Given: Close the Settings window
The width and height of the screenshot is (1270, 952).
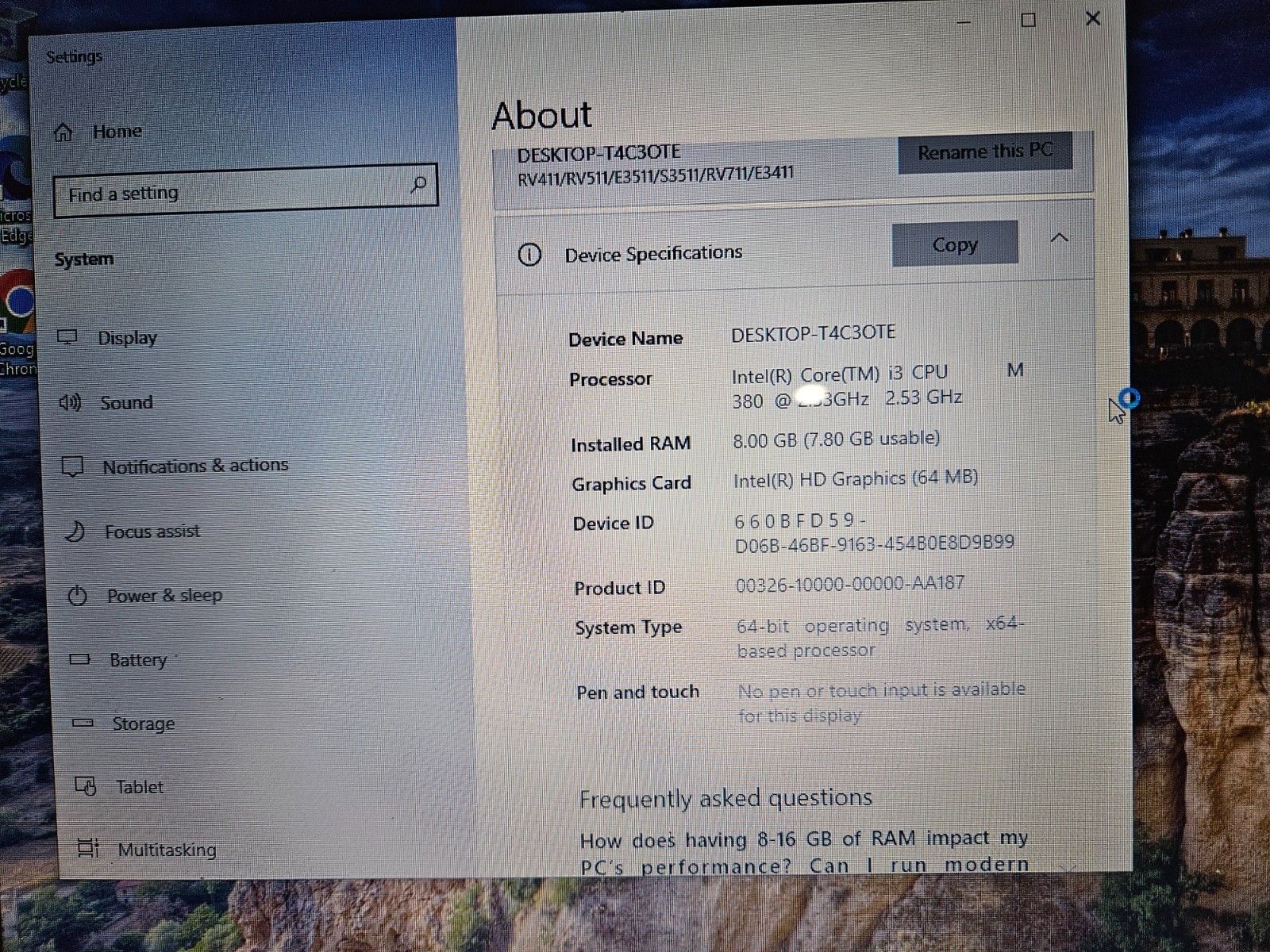Looking at the screenshot, I should tap(1093, 17).
